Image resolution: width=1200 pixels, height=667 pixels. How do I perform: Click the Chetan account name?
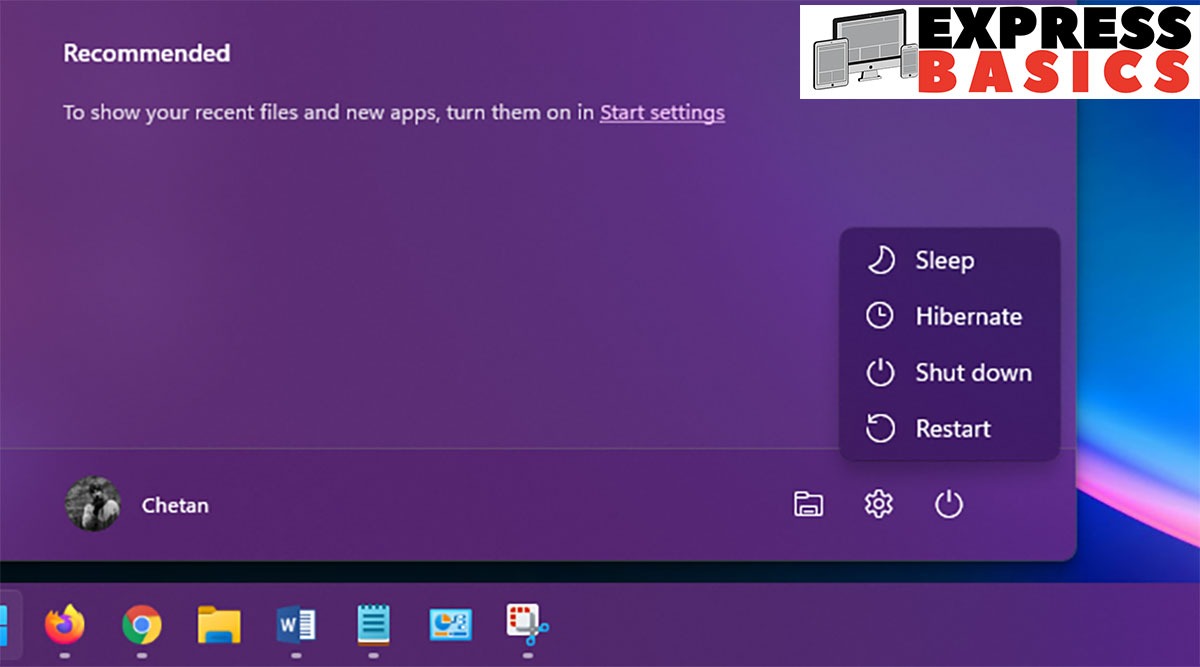(175, 505)
